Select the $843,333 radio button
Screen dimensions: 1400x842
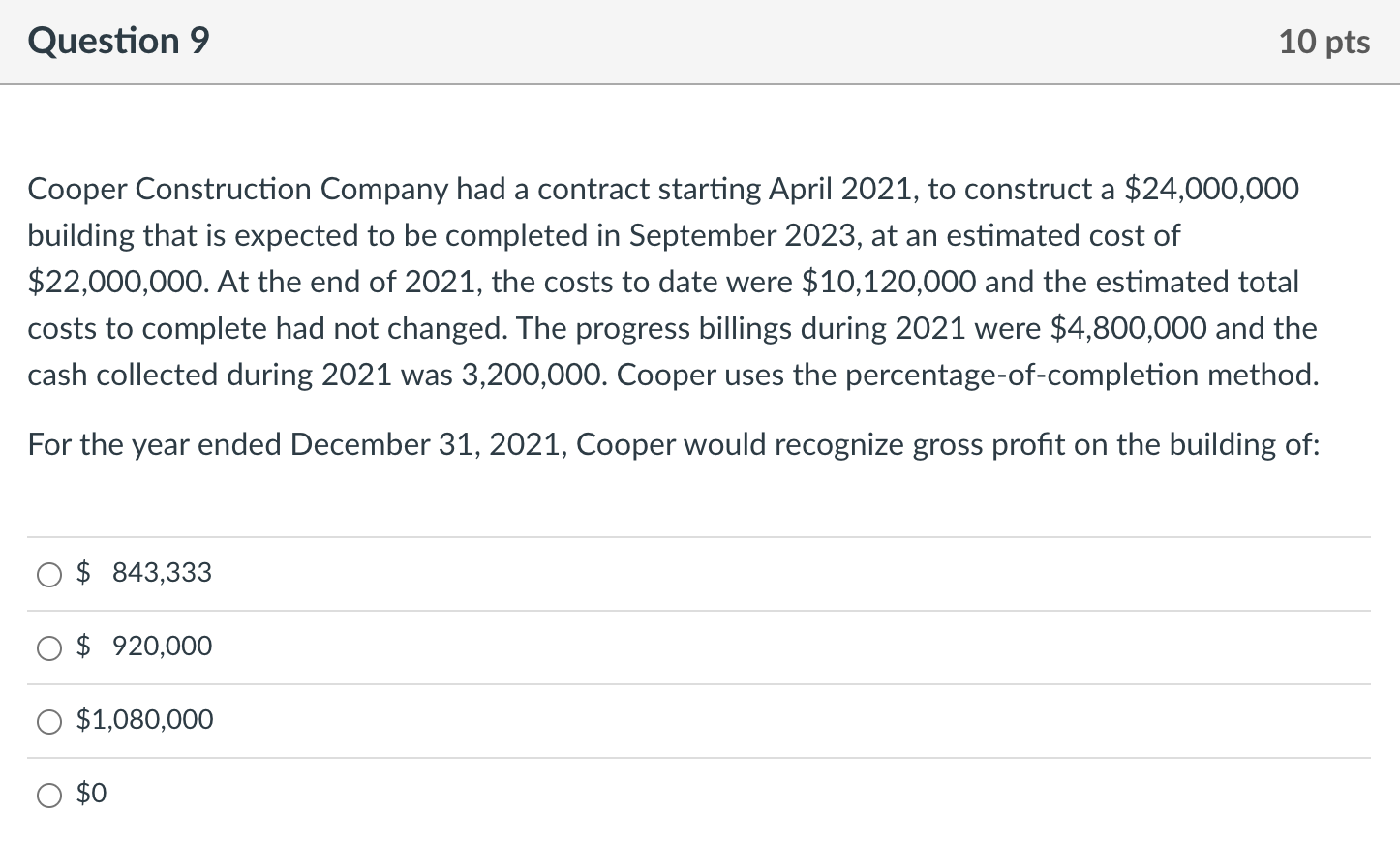click(48, 575)
